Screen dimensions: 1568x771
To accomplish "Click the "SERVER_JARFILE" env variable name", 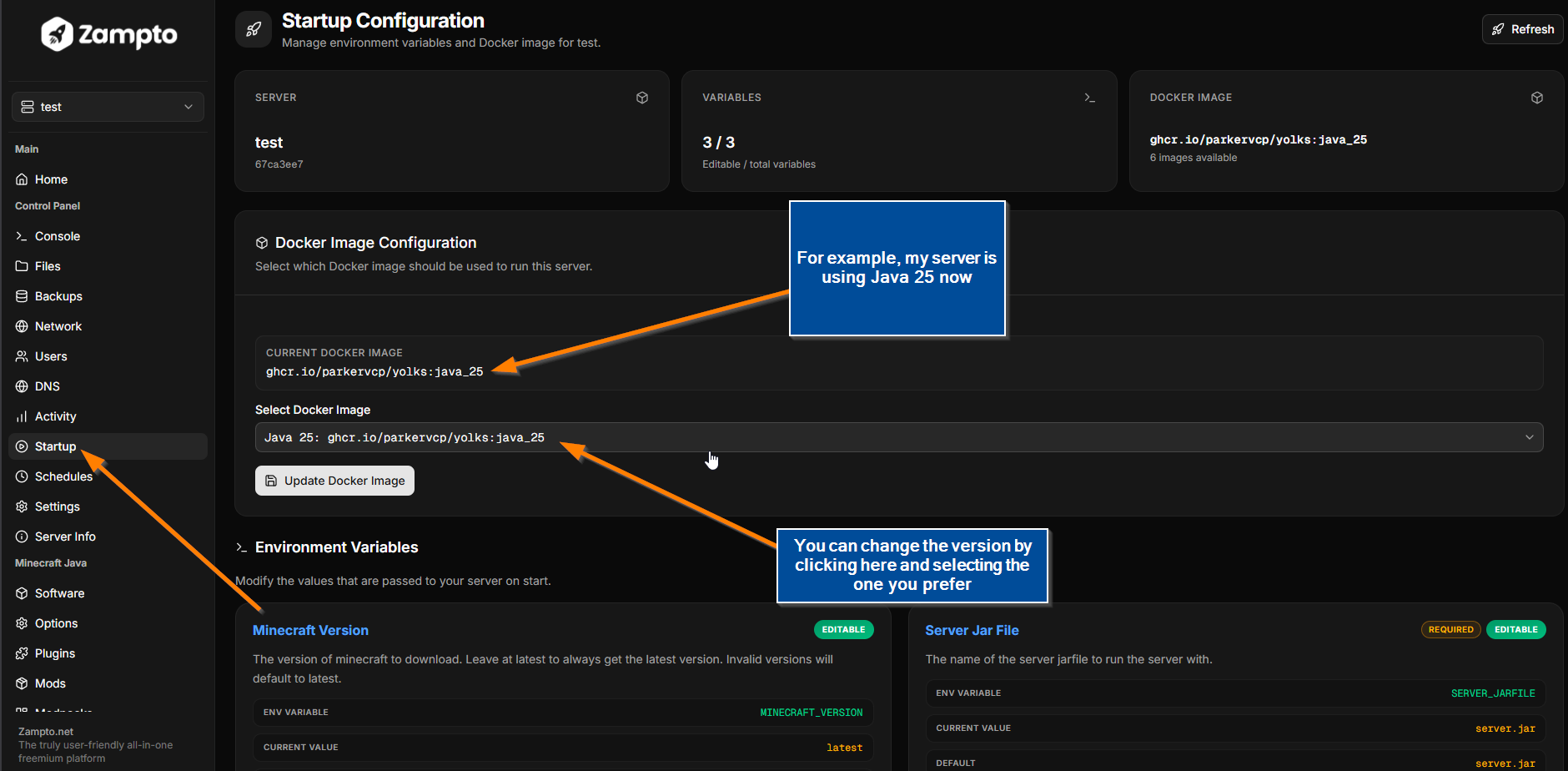I will click(1493, 693).
